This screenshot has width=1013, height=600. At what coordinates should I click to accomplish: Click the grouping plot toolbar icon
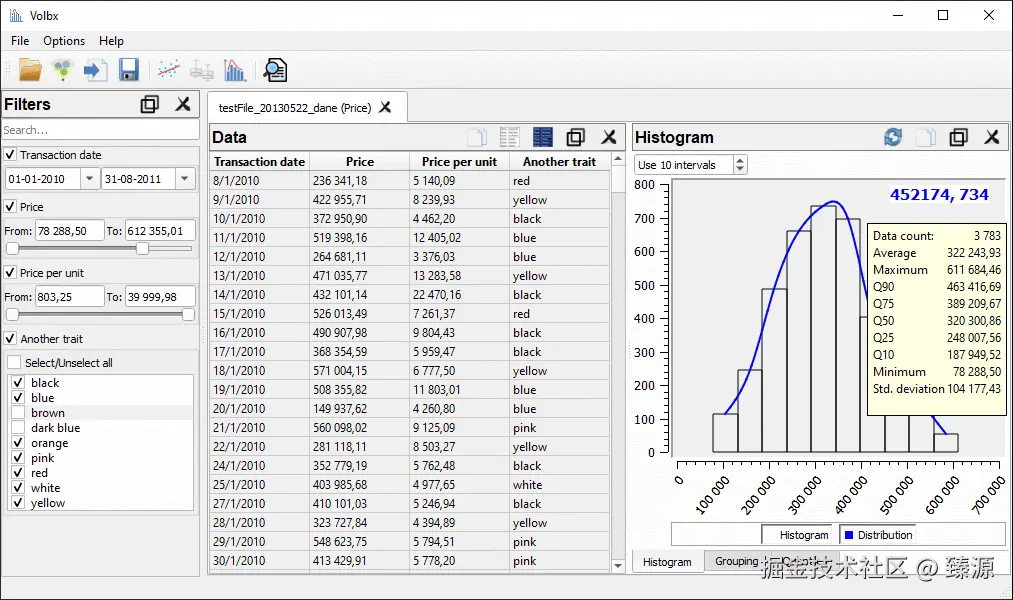[x=202, y=70]
